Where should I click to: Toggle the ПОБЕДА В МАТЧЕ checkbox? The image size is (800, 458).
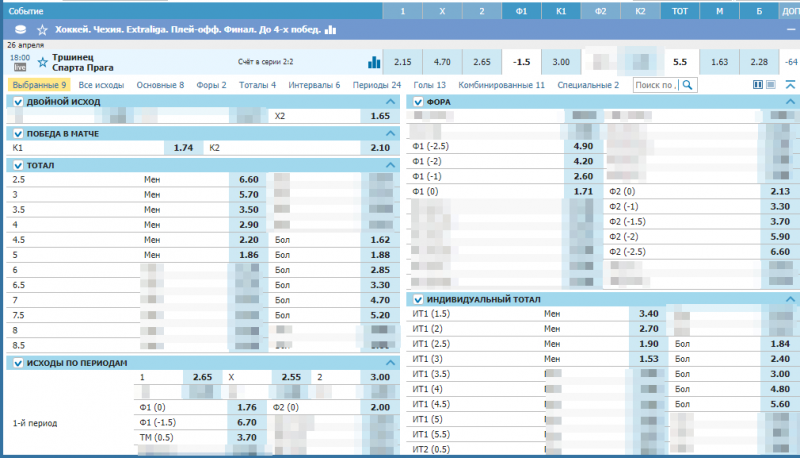pyautogui.click(x=17, y=133)
